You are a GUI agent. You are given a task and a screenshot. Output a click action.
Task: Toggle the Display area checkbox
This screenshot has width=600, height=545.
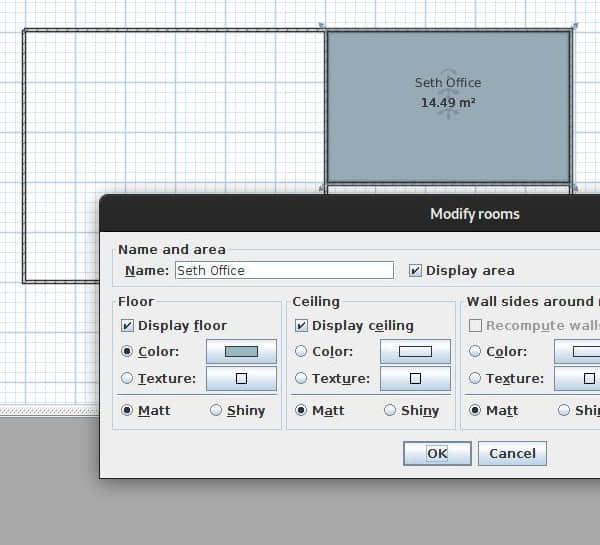[416, 270]
